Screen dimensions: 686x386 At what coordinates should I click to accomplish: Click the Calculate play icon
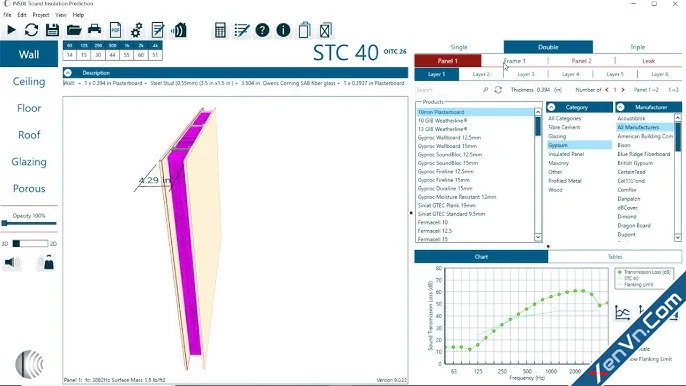(11, 30)
